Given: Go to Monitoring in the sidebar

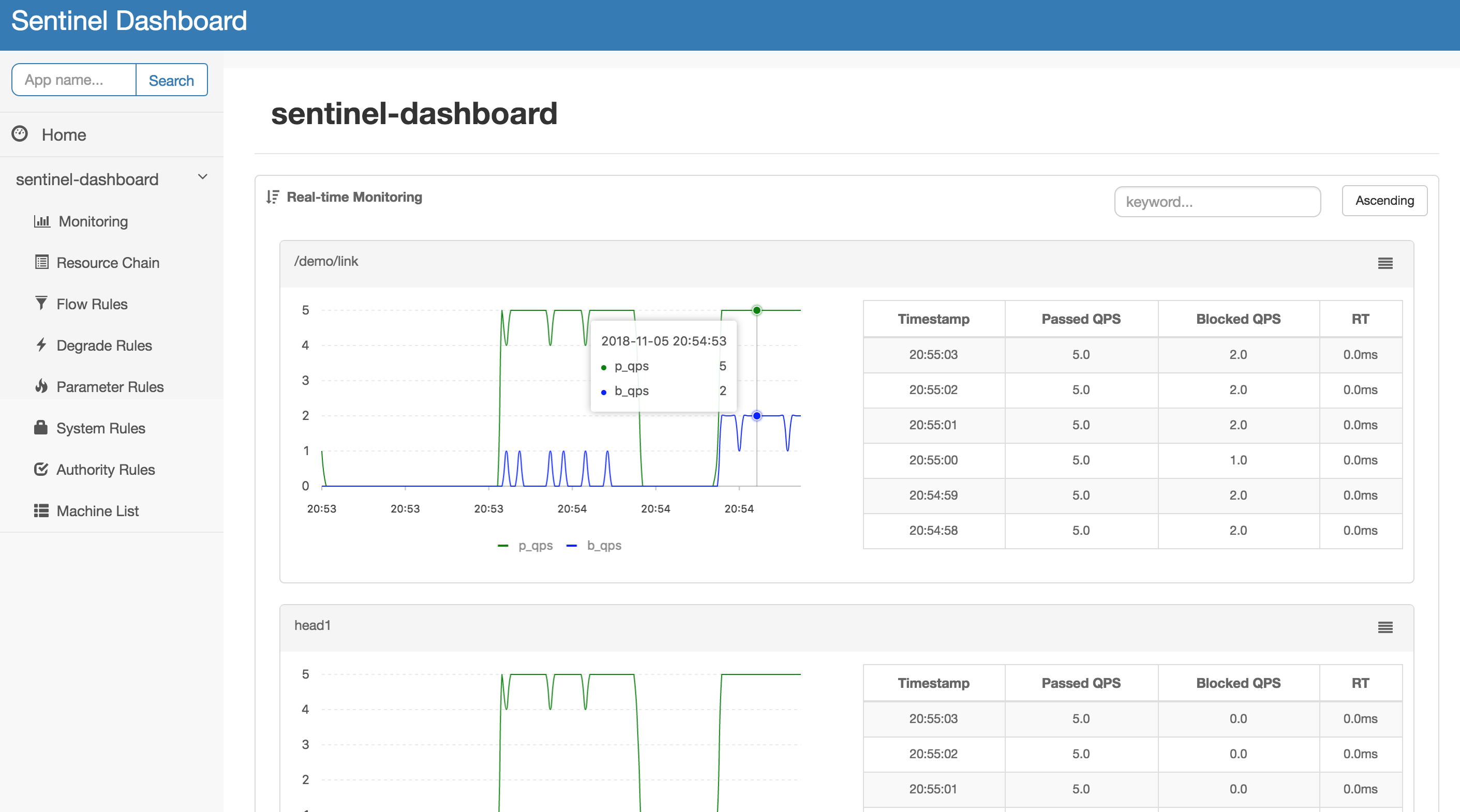Looking at the screenshot, I should [94, 221].
